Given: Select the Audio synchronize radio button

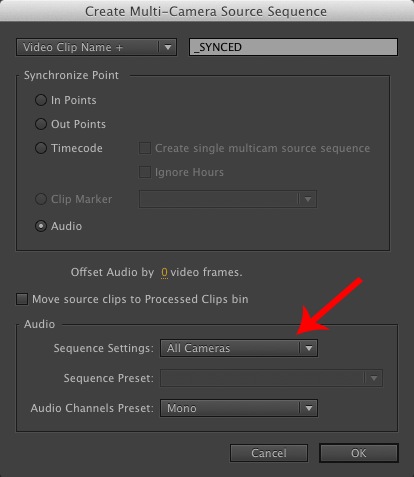Looking at the screenshot, I should point(41,226).
